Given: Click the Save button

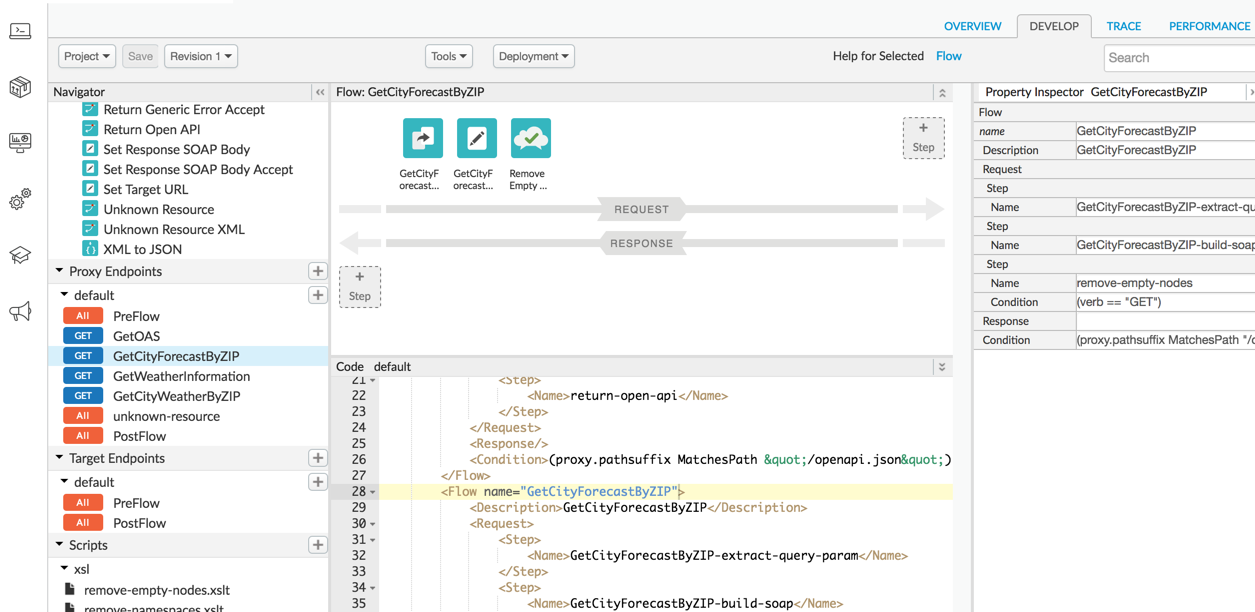Looking at the screenshot, I should click(x=140, y=56).
